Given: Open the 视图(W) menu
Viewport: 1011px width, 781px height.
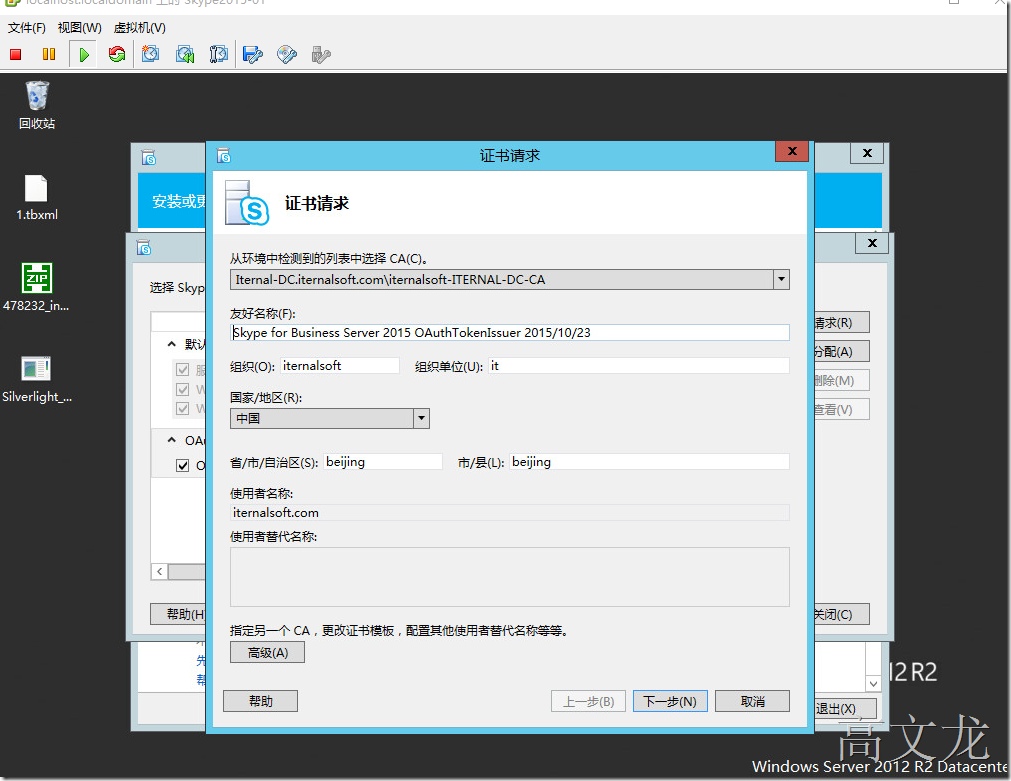Looking at the screenshot, I should [x=80, y=28].
